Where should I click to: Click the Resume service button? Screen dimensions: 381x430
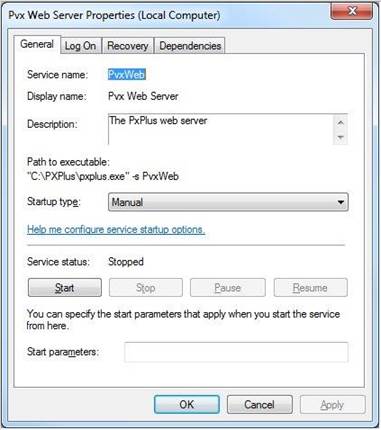point(310,288)
